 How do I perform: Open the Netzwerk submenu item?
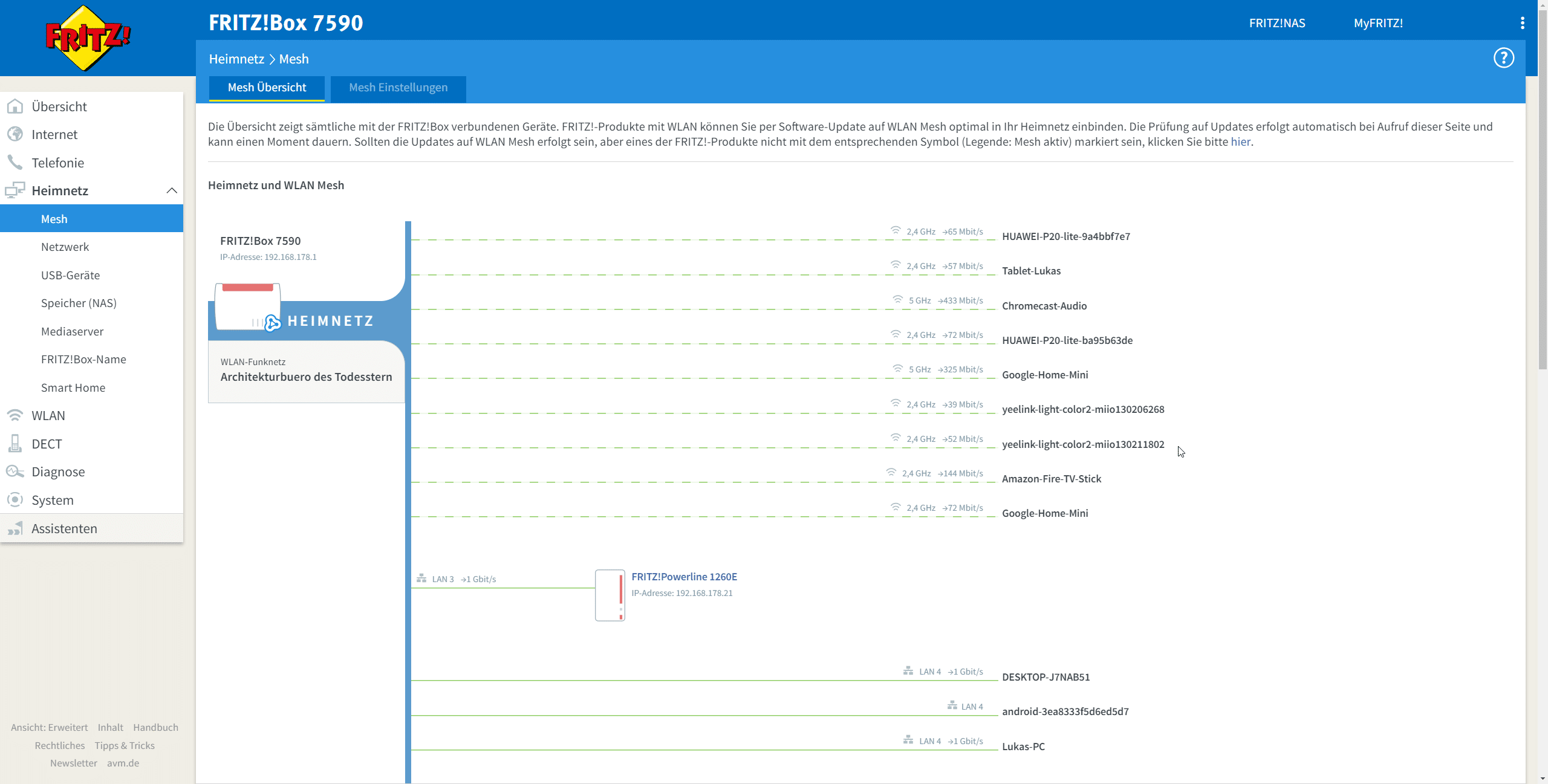tap(65, 247)
